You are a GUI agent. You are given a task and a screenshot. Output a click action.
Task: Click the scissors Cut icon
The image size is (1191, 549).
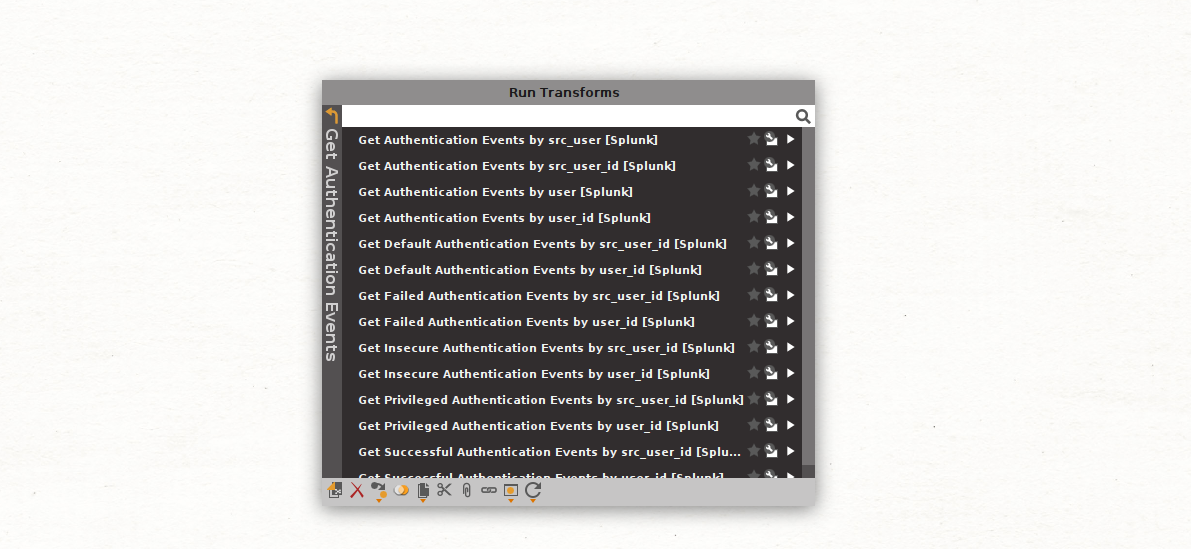pyautogui.click(x=444, y=491)
